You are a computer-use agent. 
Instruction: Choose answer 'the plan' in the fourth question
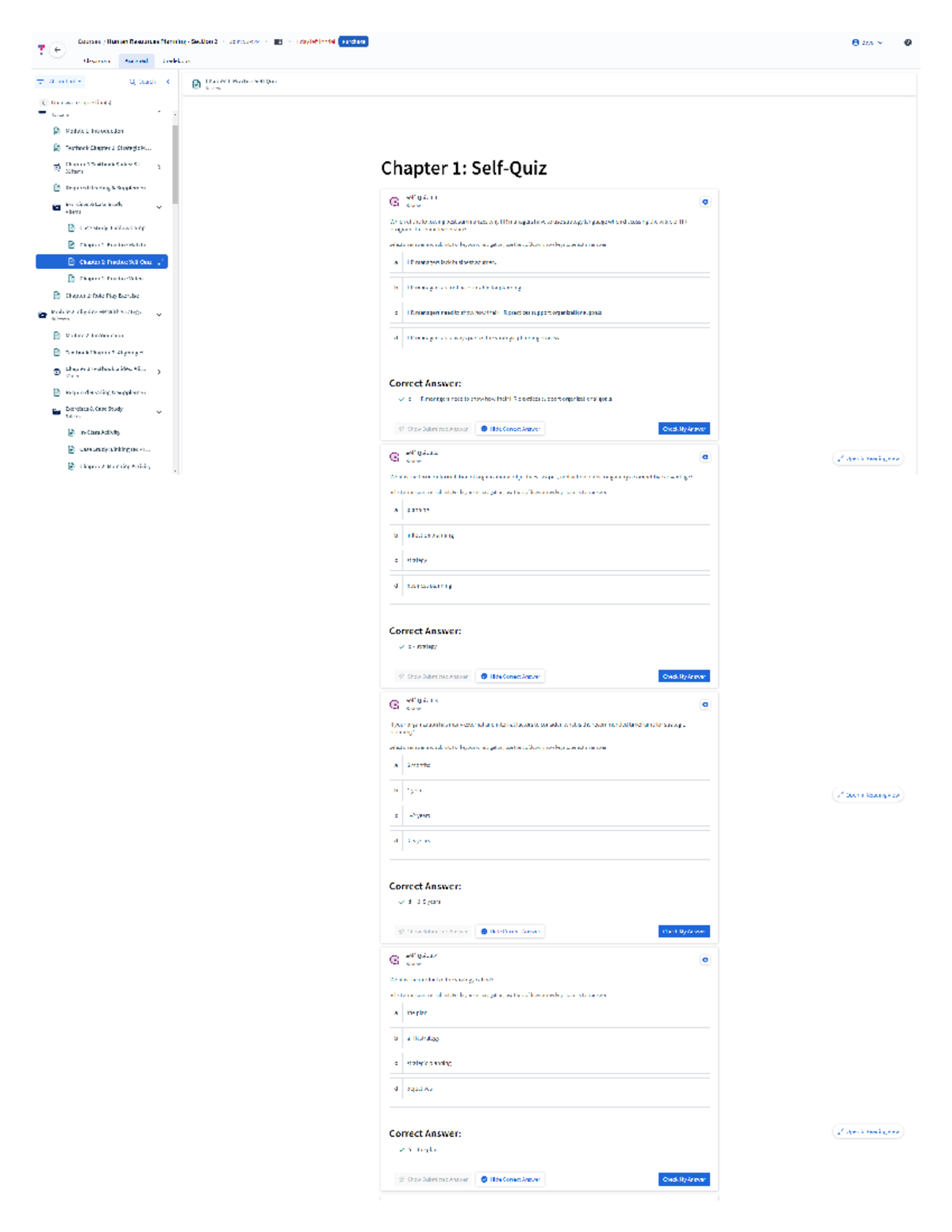click(x=549, y=1012)
